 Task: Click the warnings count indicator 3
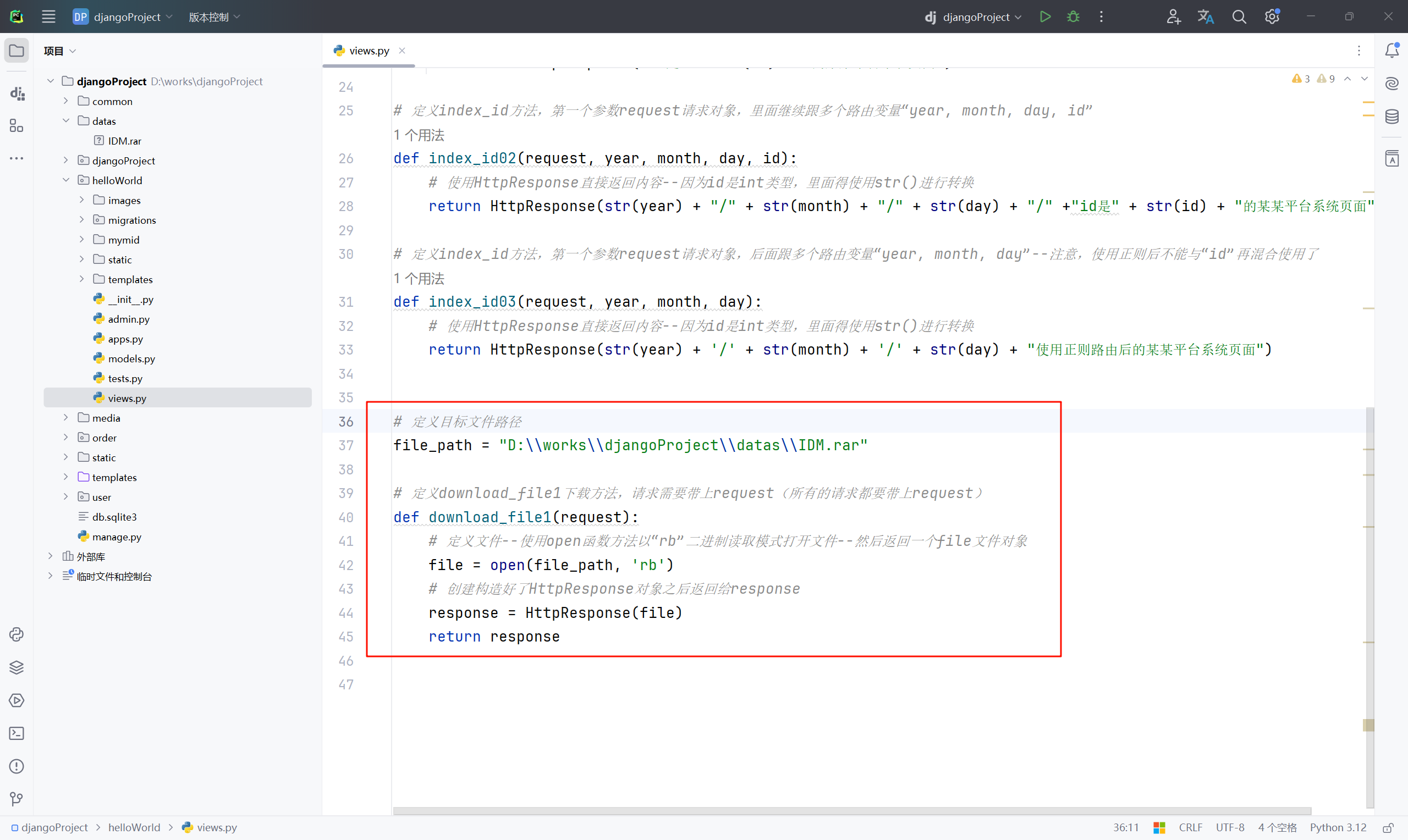coord(1300,79)
